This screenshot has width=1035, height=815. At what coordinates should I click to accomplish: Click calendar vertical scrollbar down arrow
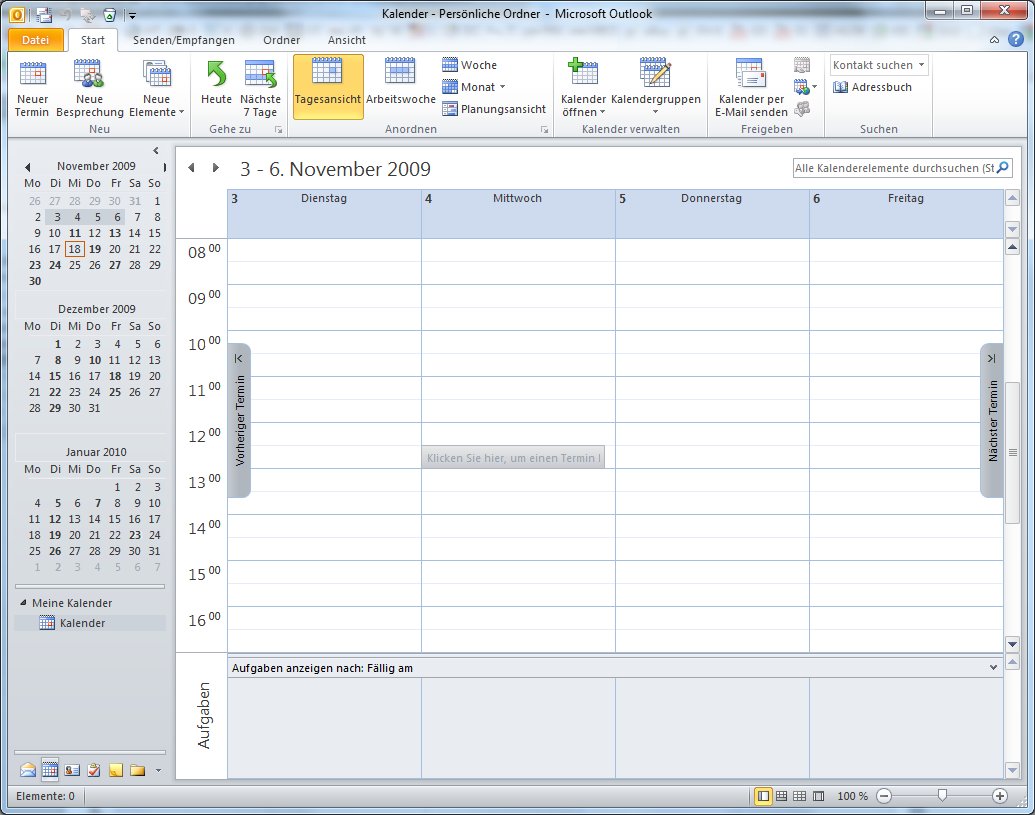[1012, 643]
